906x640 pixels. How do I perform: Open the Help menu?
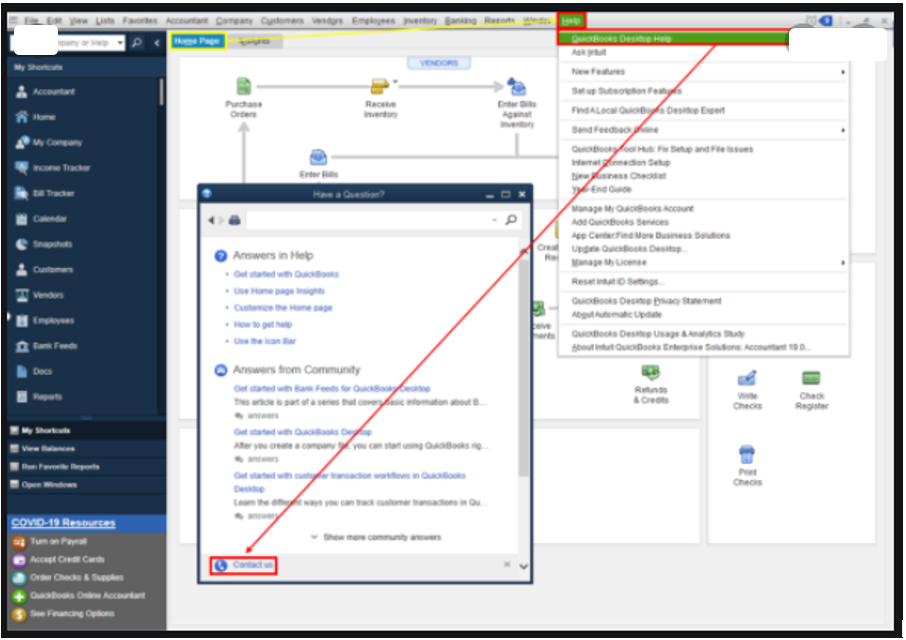571,21
